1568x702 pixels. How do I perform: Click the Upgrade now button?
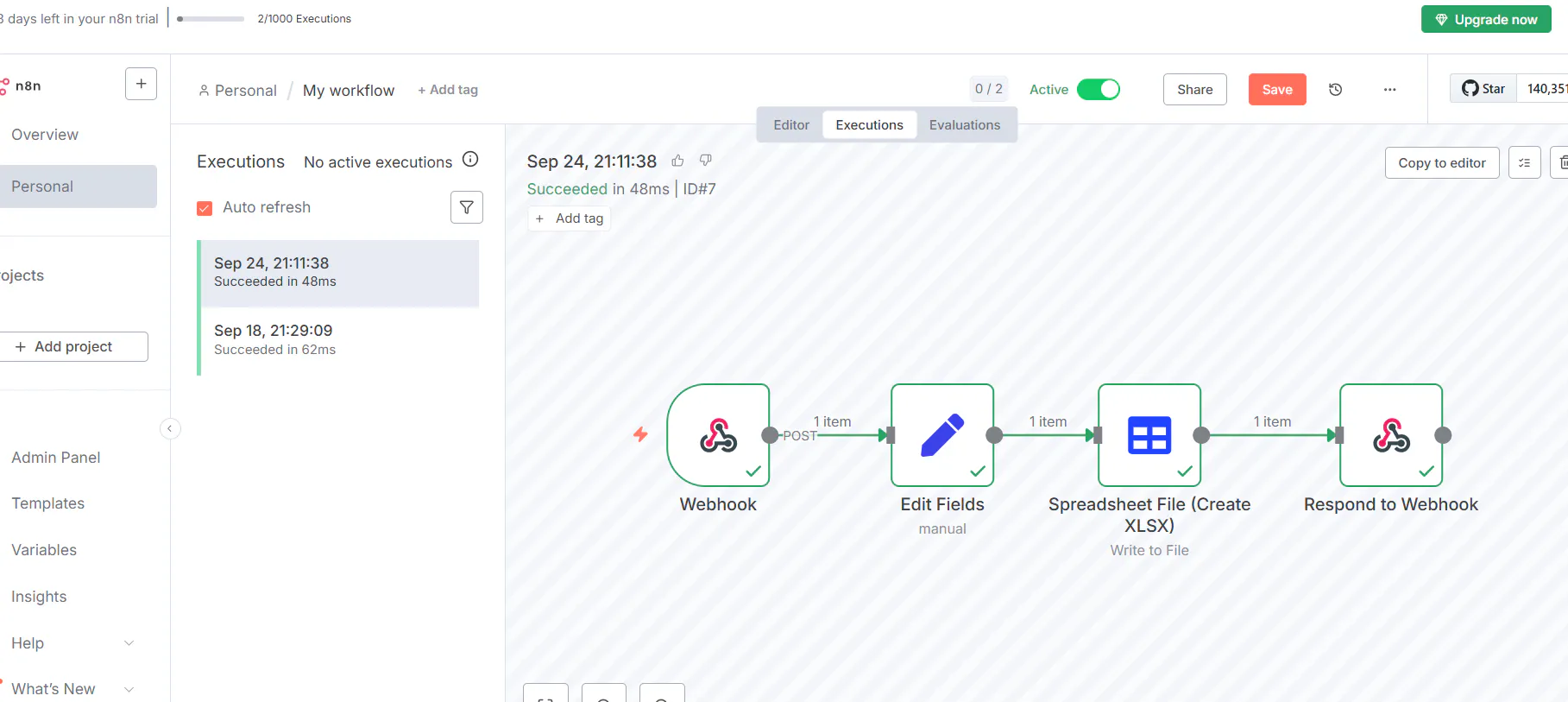pyautogui.click(x=1486, y=20)
